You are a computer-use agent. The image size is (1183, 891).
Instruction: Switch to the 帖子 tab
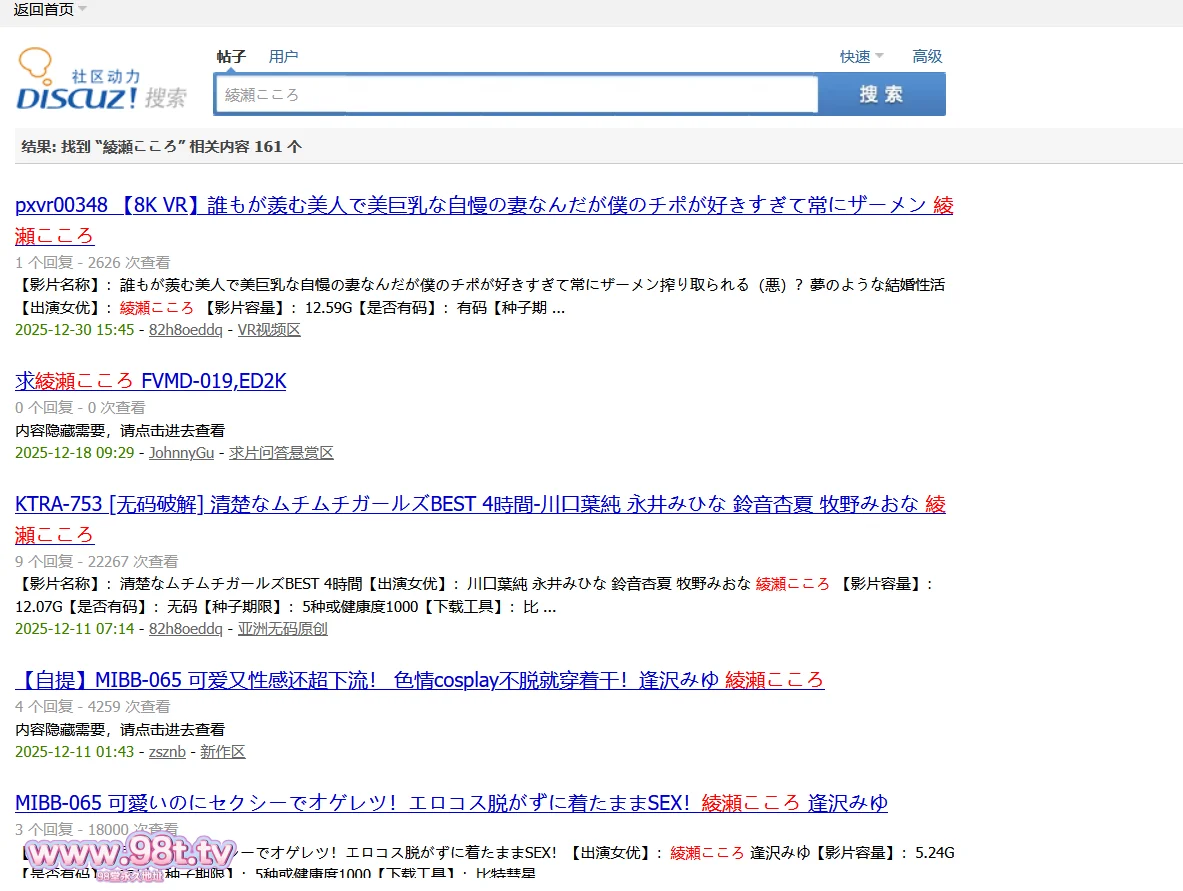[231, 57]
